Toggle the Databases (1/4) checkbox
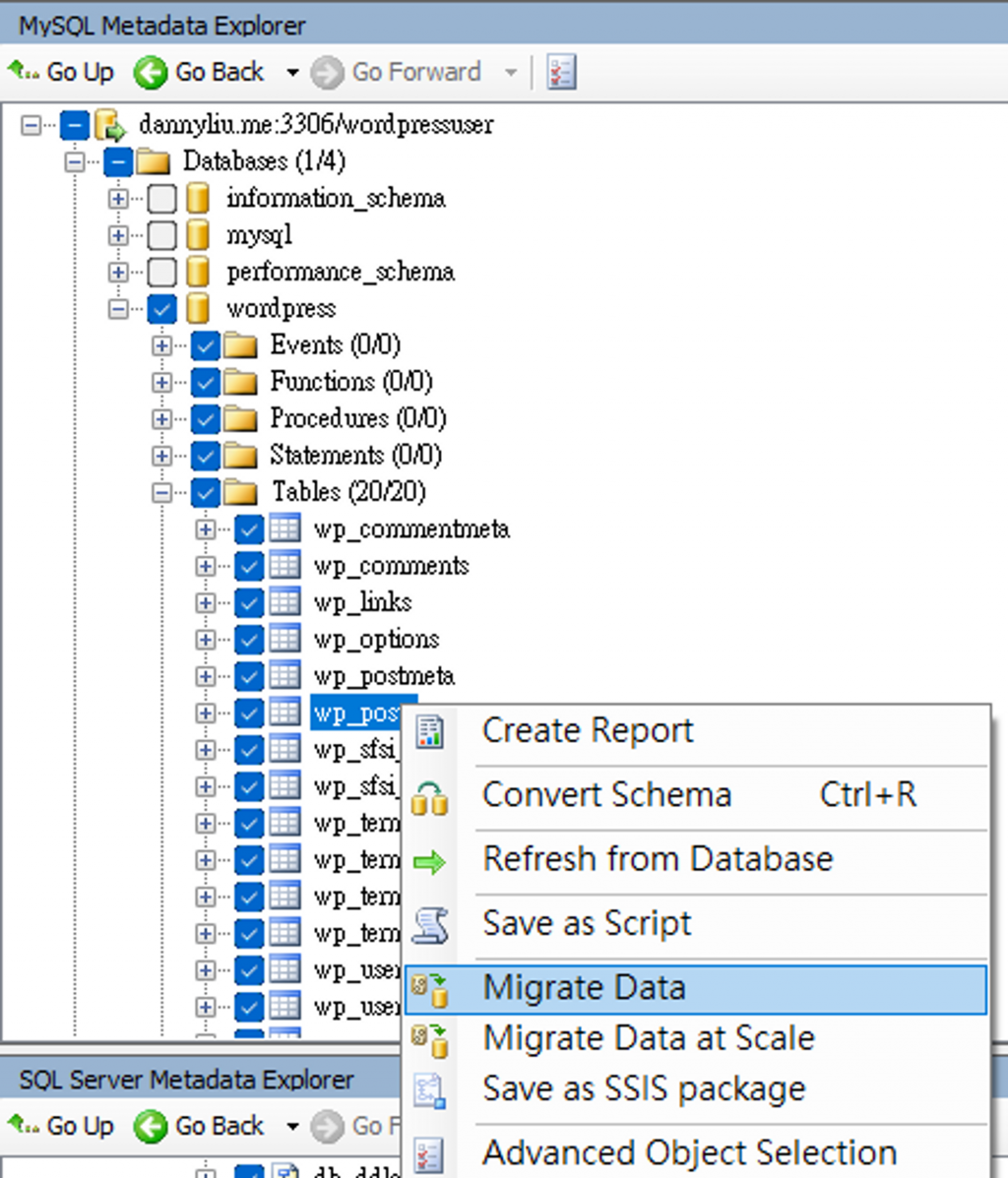The height and width of the screenshot is (1178, 1008). 118,161
